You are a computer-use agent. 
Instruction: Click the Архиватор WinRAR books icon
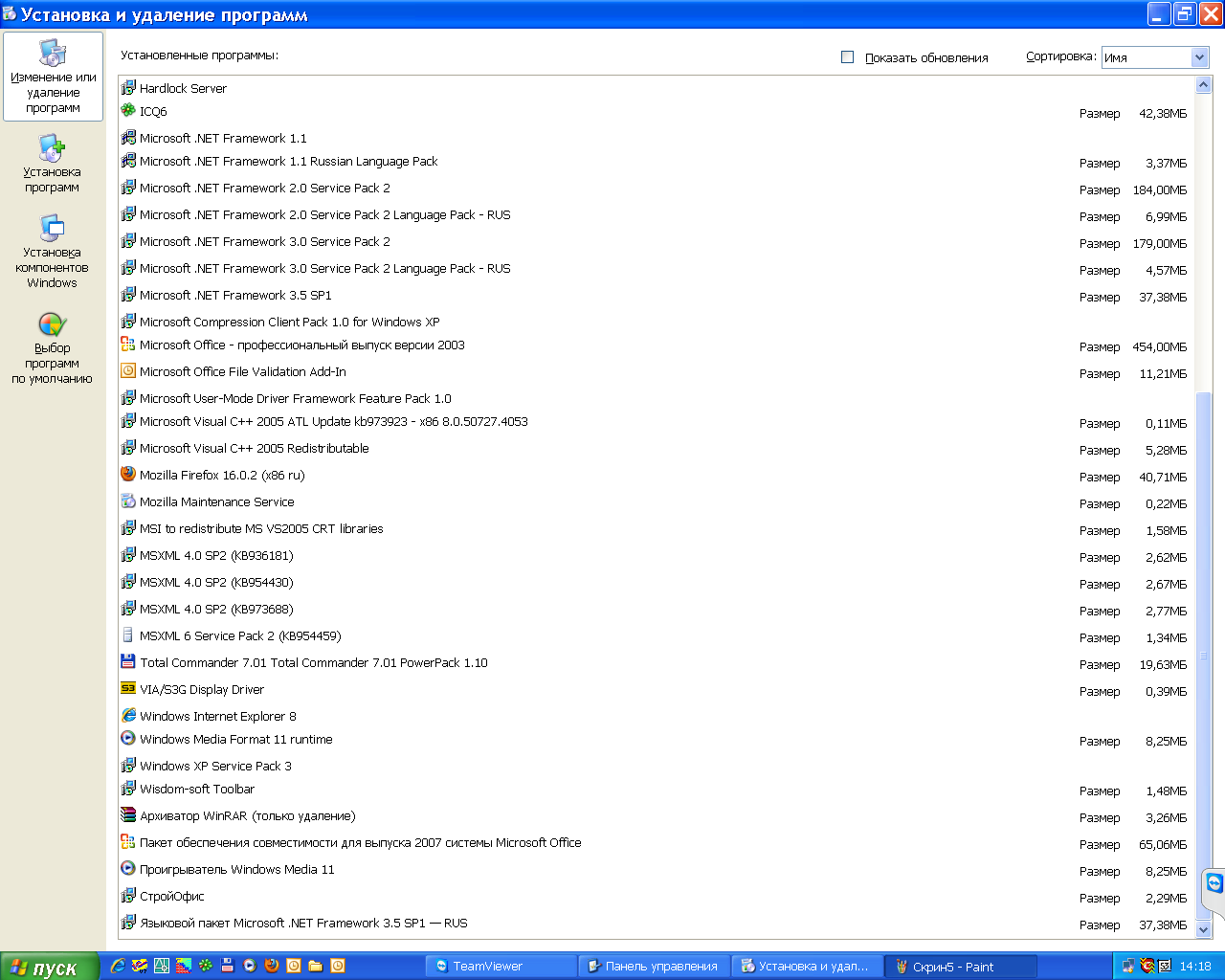128,814
